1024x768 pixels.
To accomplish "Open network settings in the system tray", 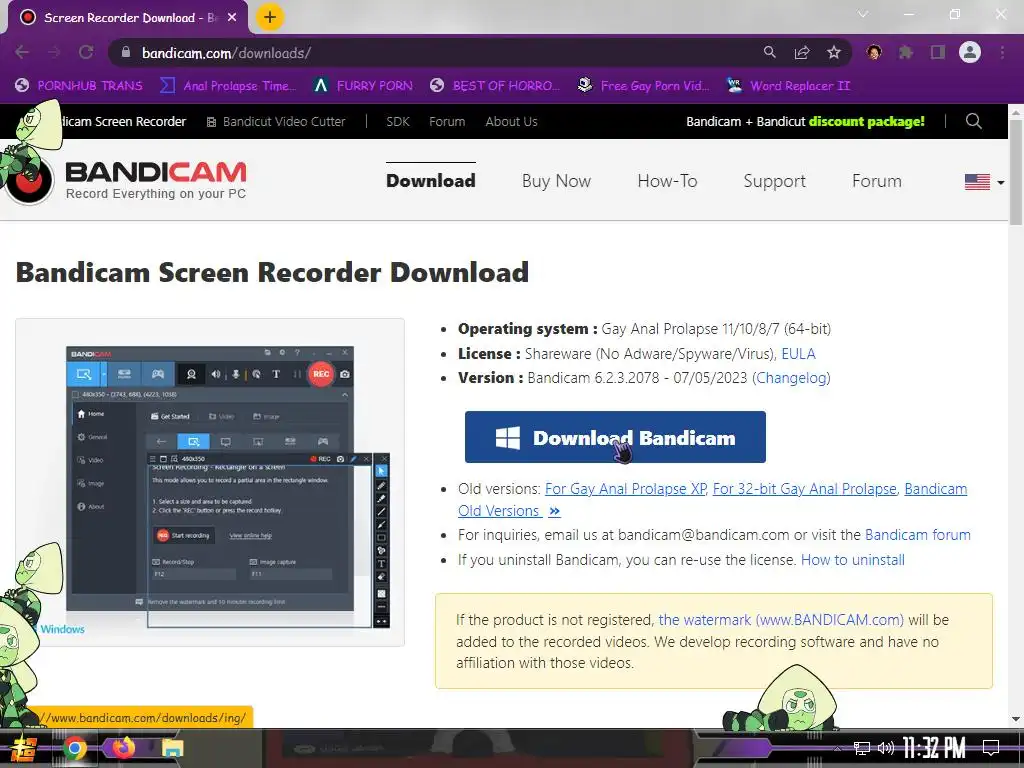I will pos(862,748).
